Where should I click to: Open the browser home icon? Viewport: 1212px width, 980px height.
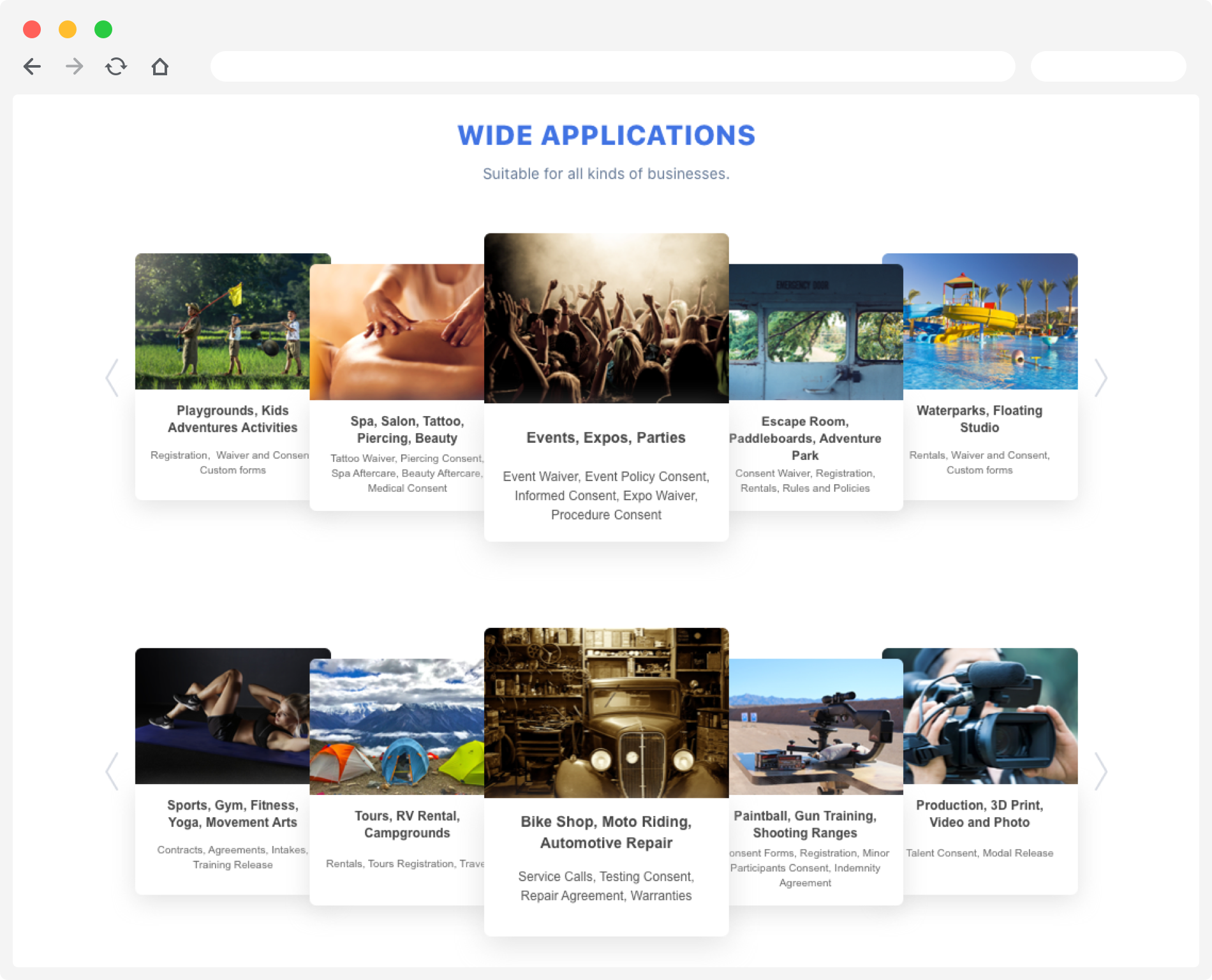coord(159,66)
